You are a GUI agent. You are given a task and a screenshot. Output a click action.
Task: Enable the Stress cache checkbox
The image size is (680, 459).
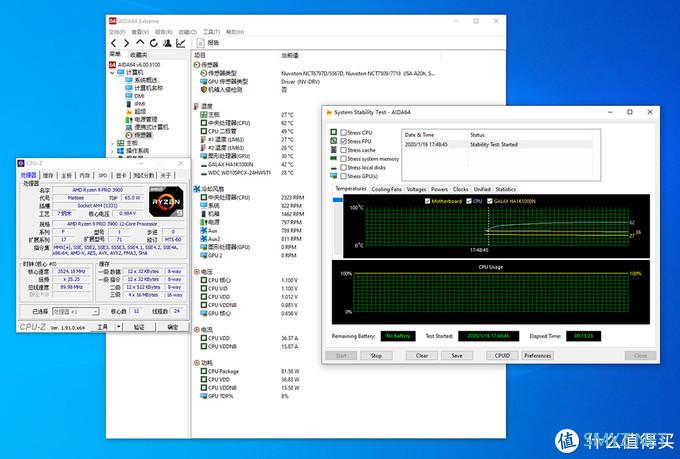click(343, 150)
